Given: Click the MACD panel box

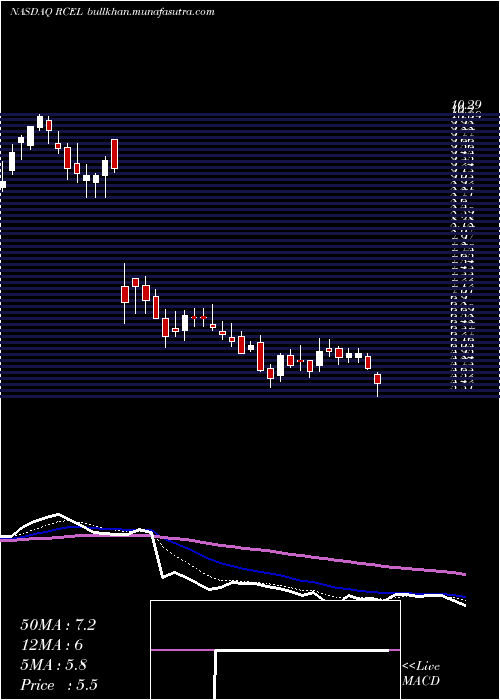Looking at the screenshot, I should (275, 650).
